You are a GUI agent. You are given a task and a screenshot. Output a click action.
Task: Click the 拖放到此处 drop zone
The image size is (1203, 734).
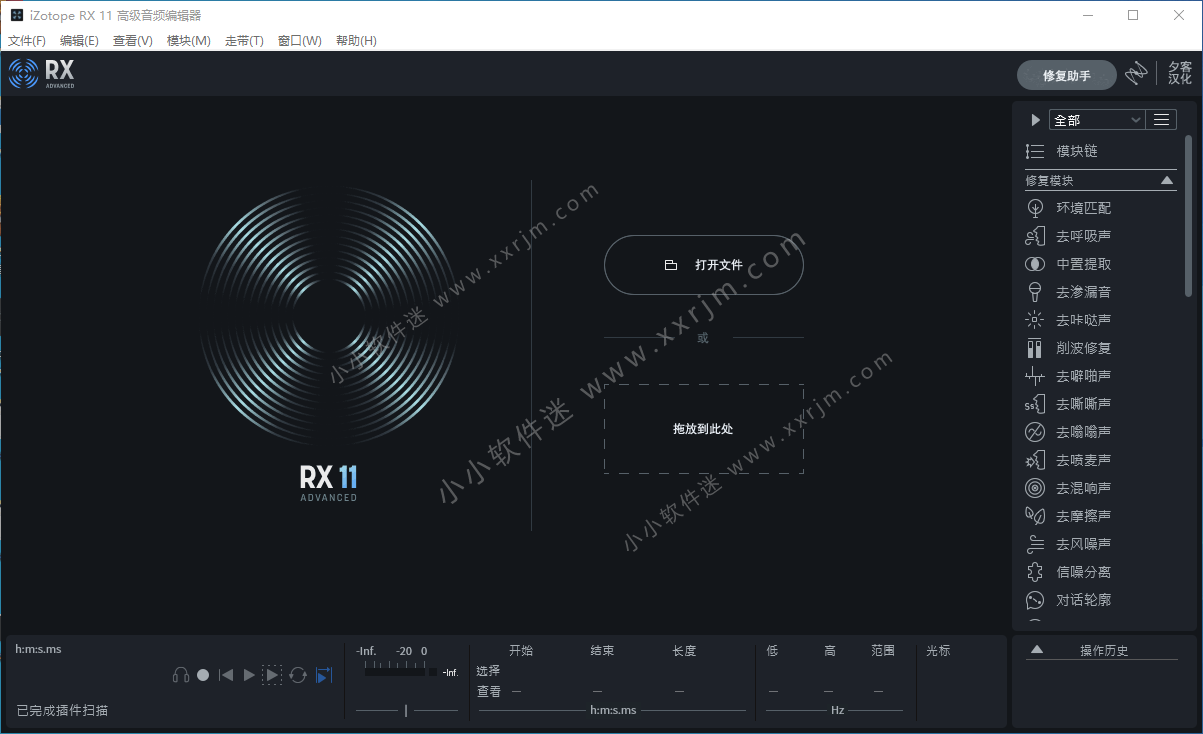click(x=704, y=429)
